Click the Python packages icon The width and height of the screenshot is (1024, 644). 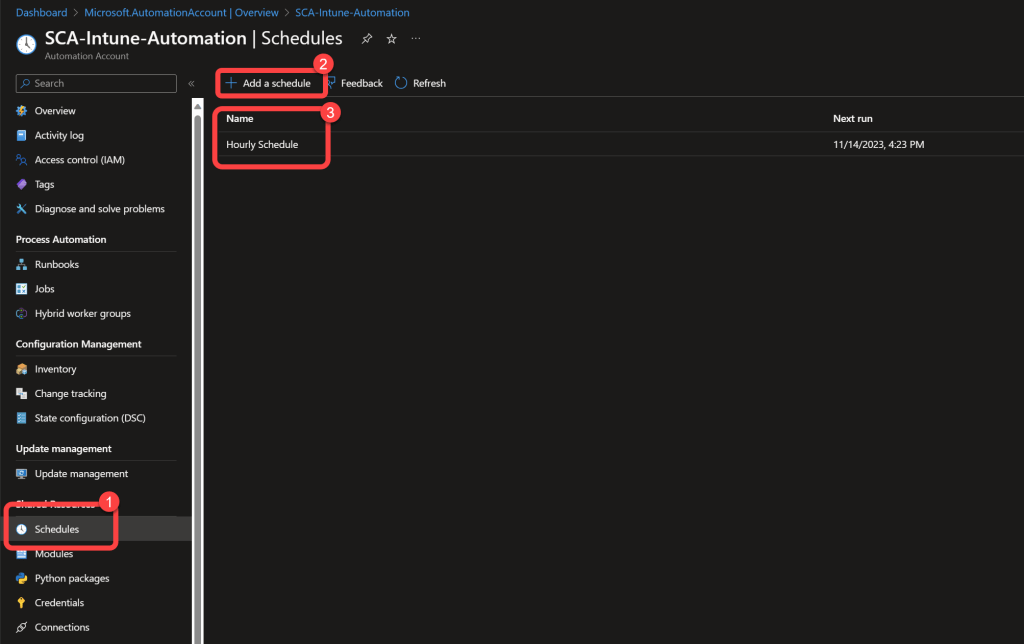[x=22, y=579]
